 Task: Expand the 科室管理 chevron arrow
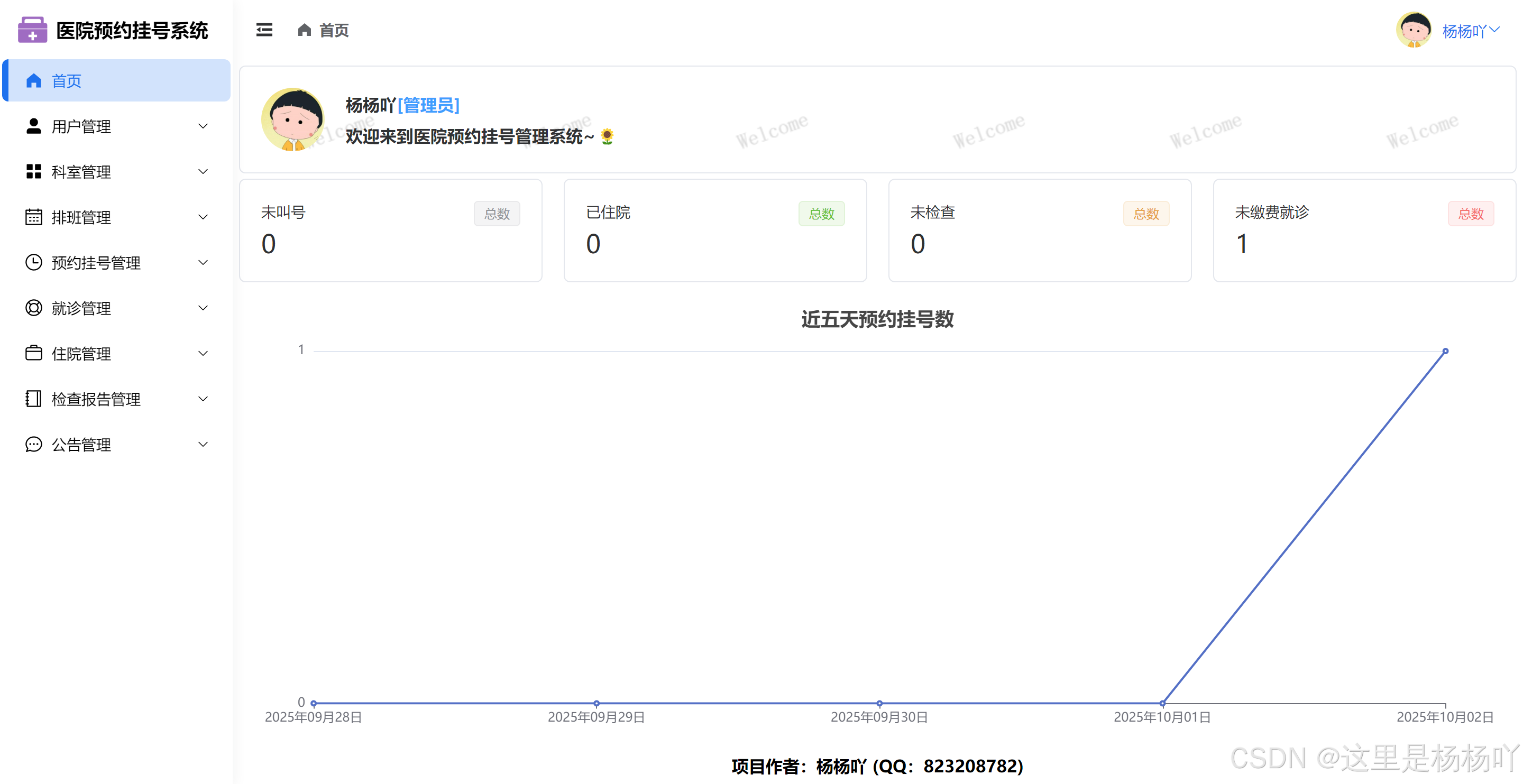coord(203,171)
